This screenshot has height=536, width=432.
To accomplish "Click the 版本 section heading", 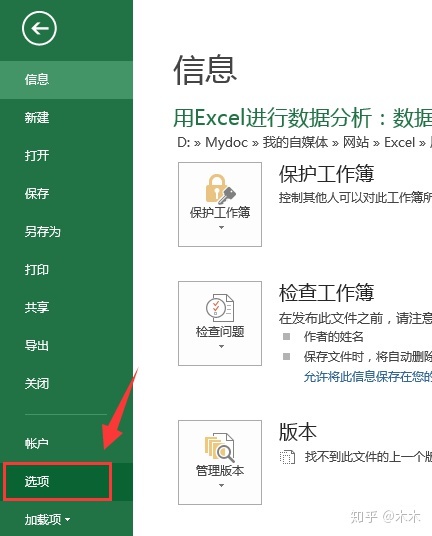I will pos(298,432).
